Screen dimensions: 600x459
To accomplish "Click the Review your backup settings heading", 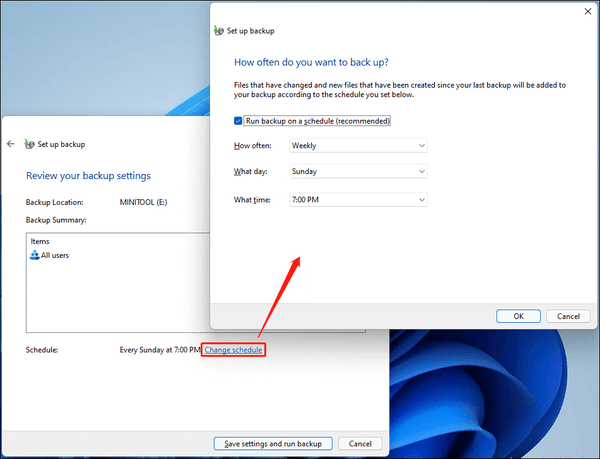I will [88, 176].
